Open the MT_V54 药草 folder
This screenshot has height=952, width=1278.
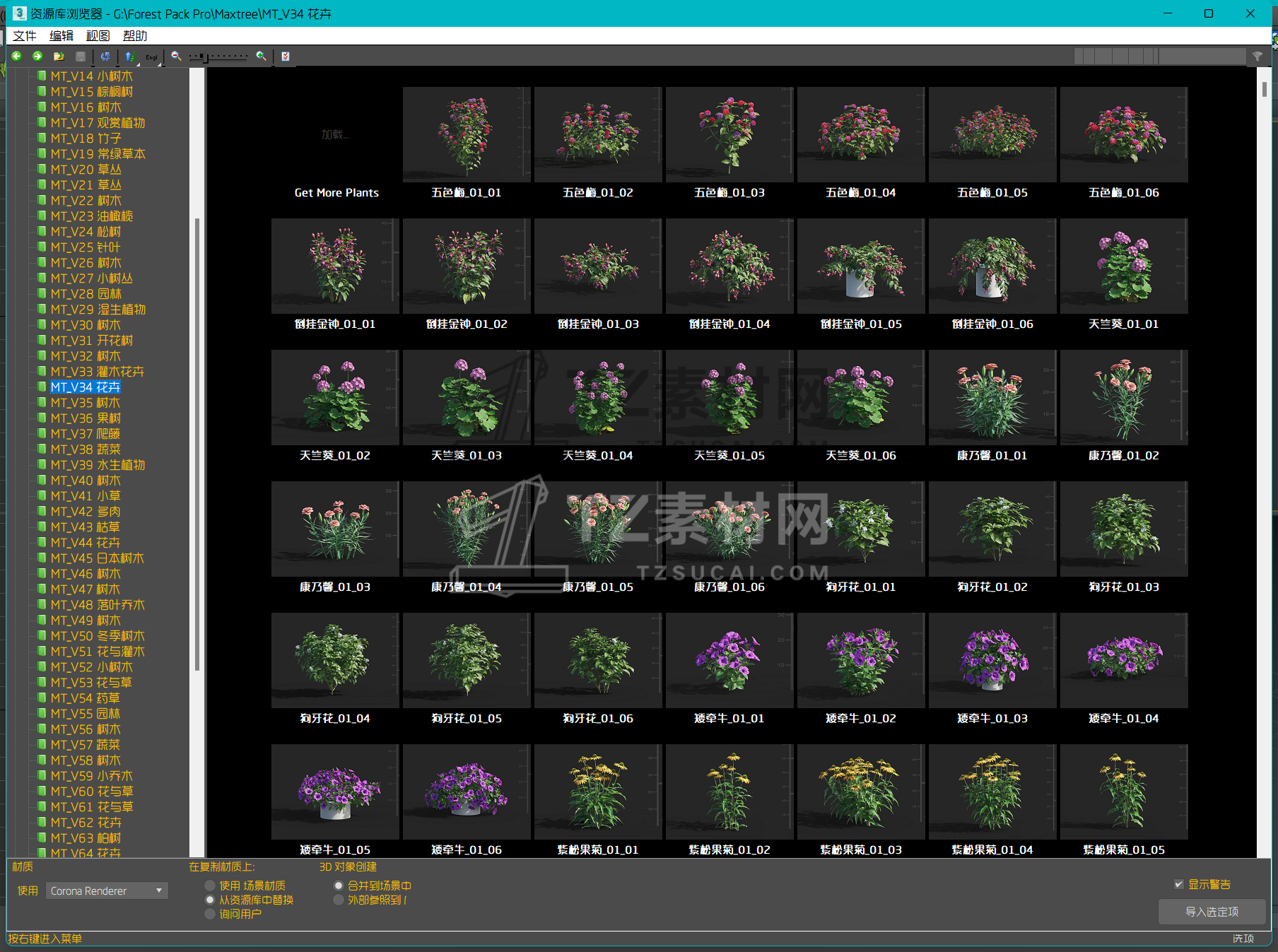point(86,698)
